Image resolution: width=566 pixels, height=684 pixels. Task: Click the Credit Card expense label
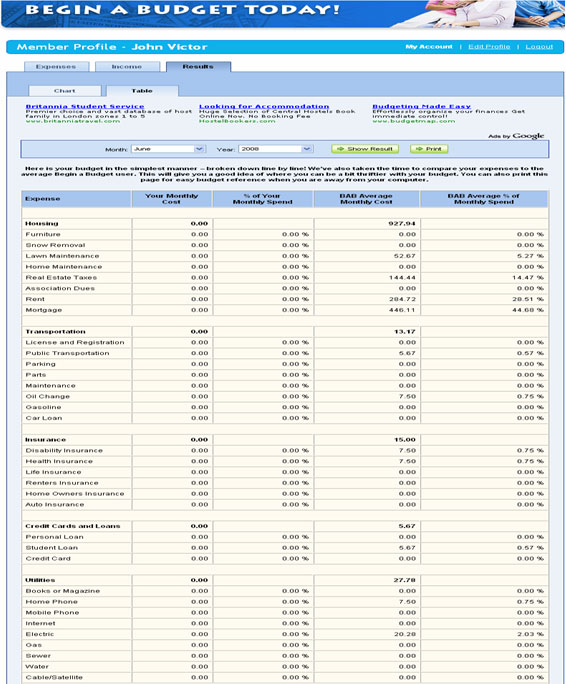48,559
